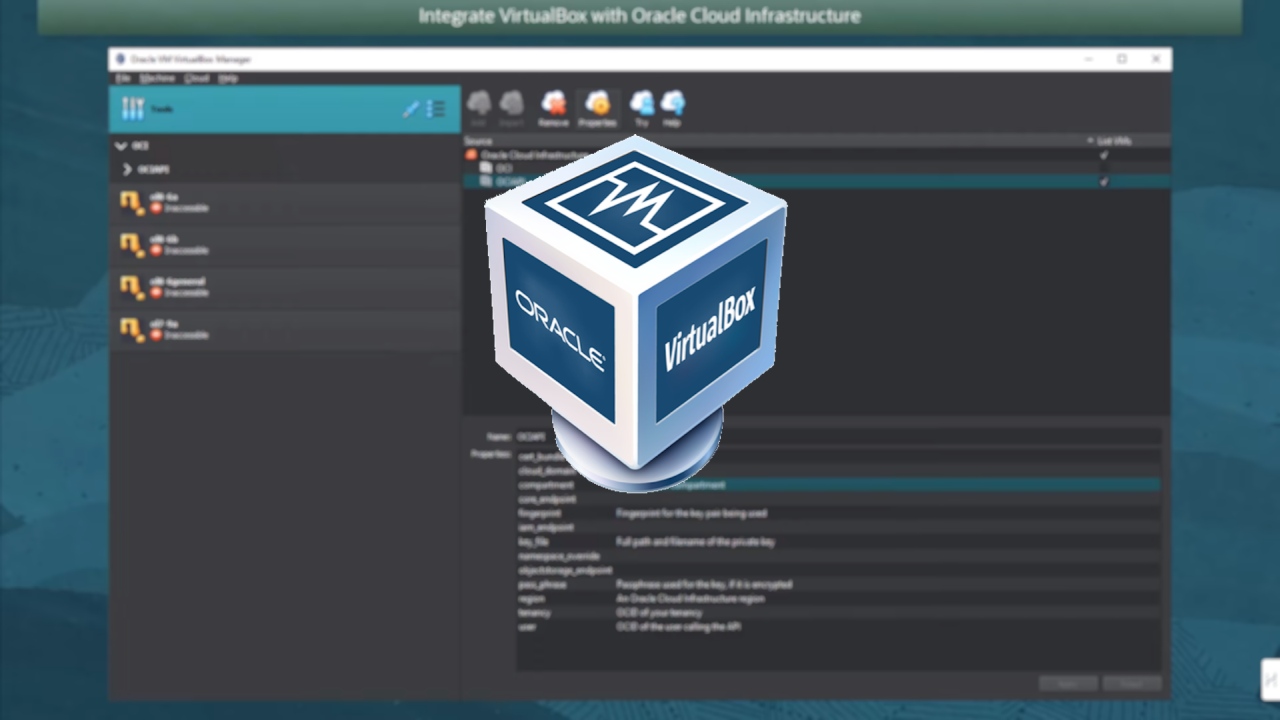Select the highlighted OCIAPI profile row

point(816,181)
